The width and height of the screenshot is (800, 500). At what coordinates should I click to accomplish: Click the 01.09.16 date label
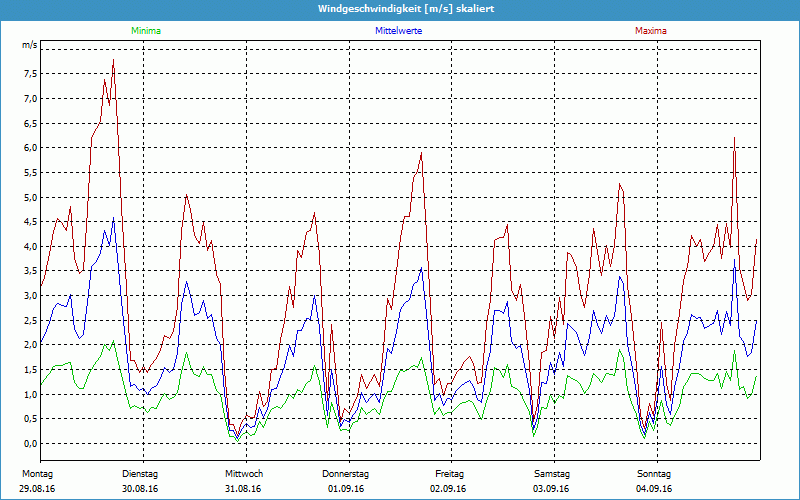point(346,489)
